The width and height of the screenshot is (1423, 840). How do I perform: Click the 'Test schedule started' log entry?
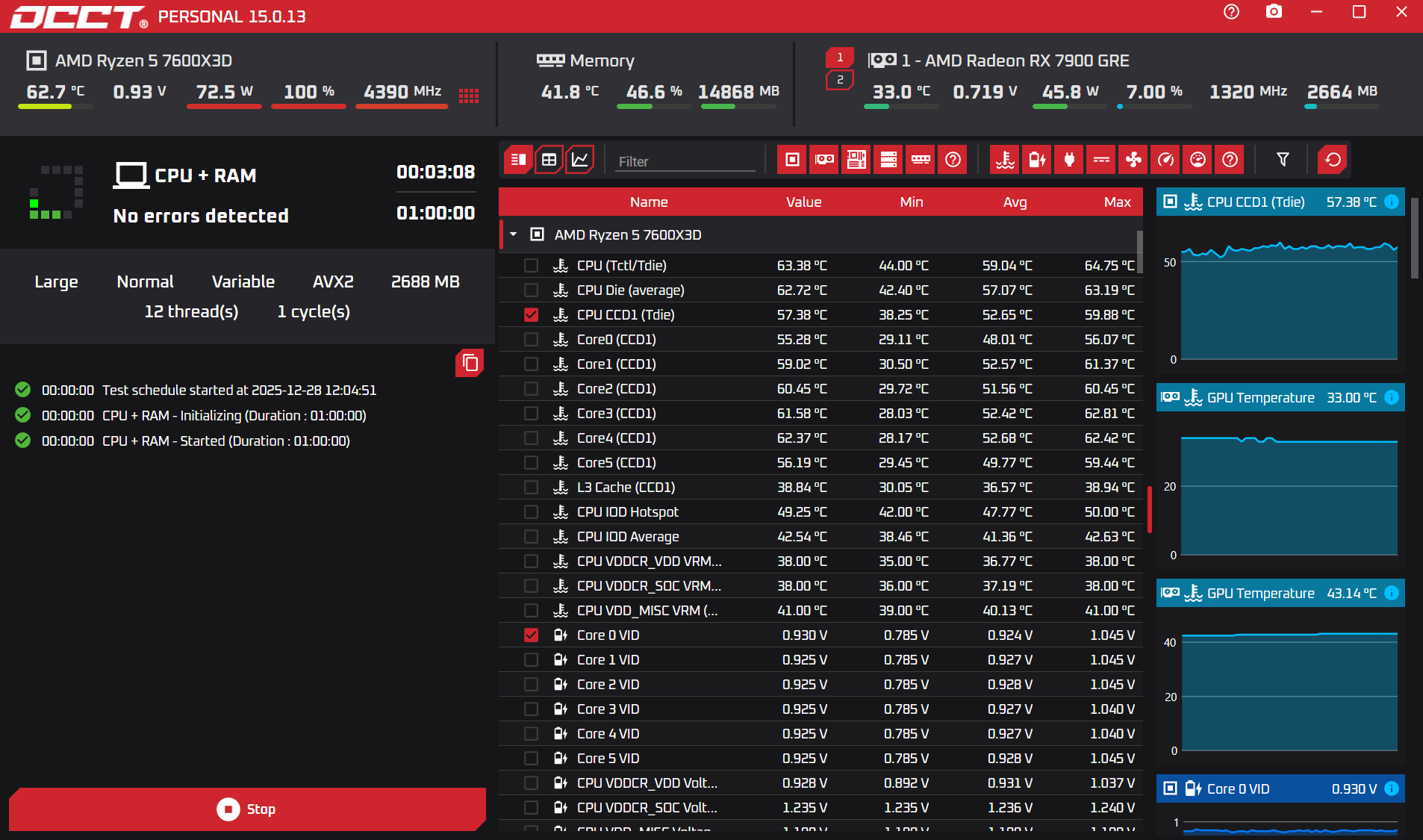pos(239,391)
